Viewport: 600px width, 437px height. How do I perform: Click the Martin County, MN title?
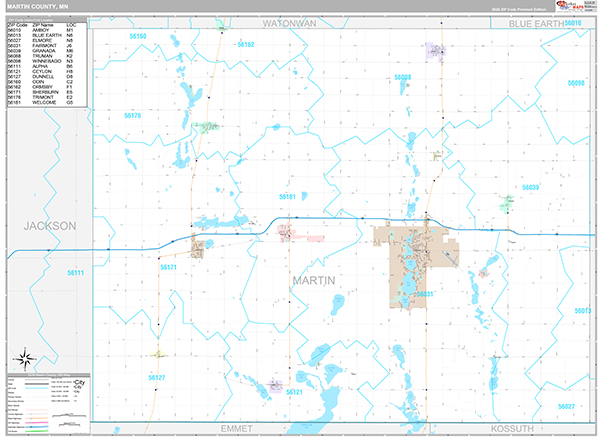pos(37,7)
